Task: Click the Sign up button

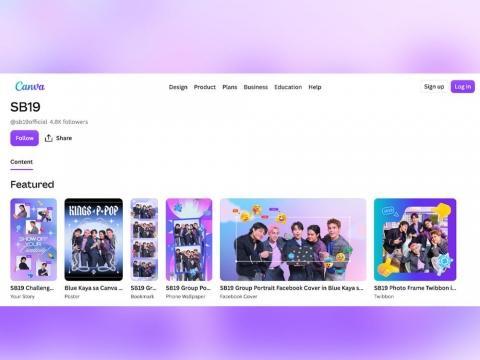Action: coord(434,87)
